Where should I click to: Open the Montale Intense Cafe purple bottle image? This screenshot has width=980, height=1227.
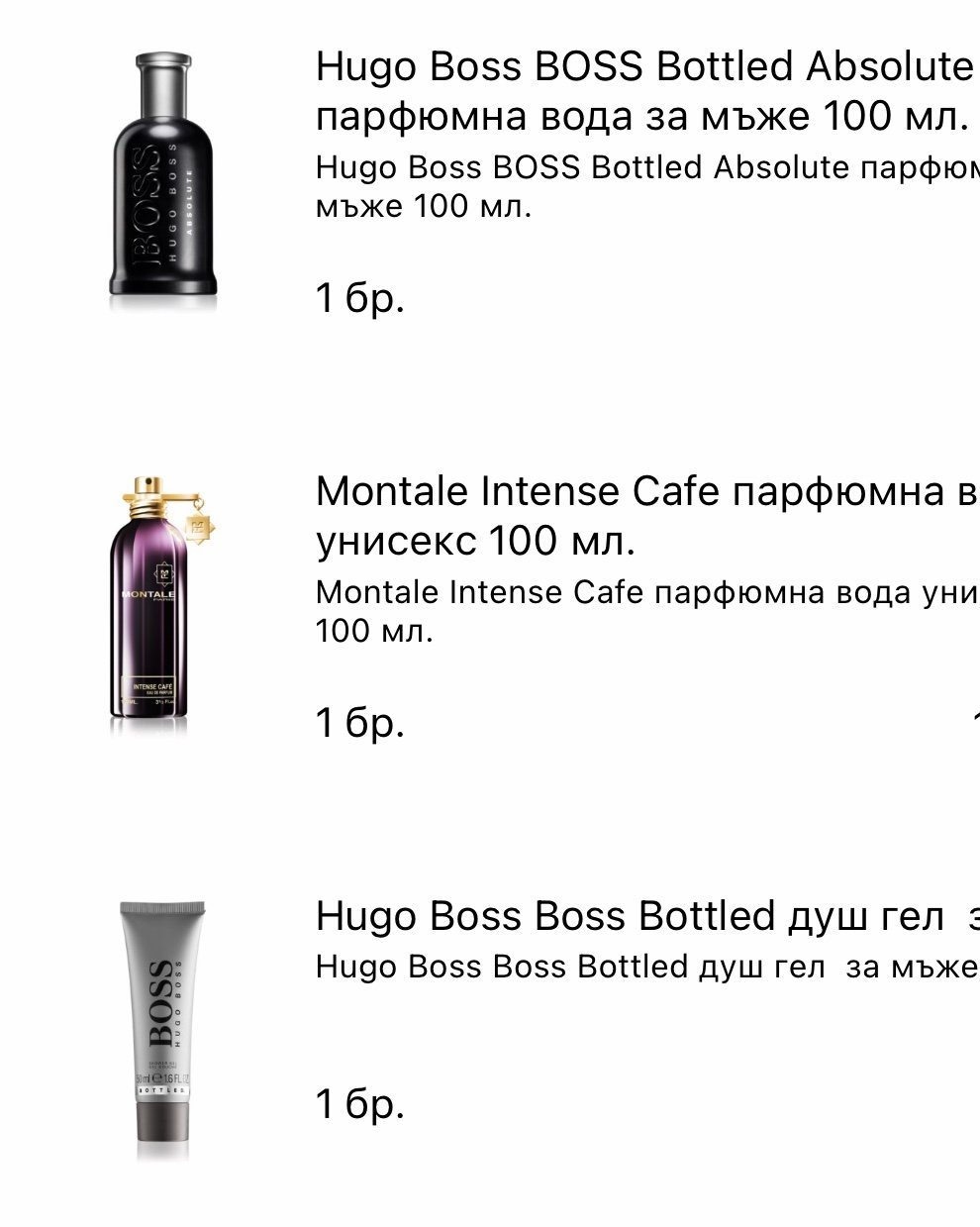161,605
